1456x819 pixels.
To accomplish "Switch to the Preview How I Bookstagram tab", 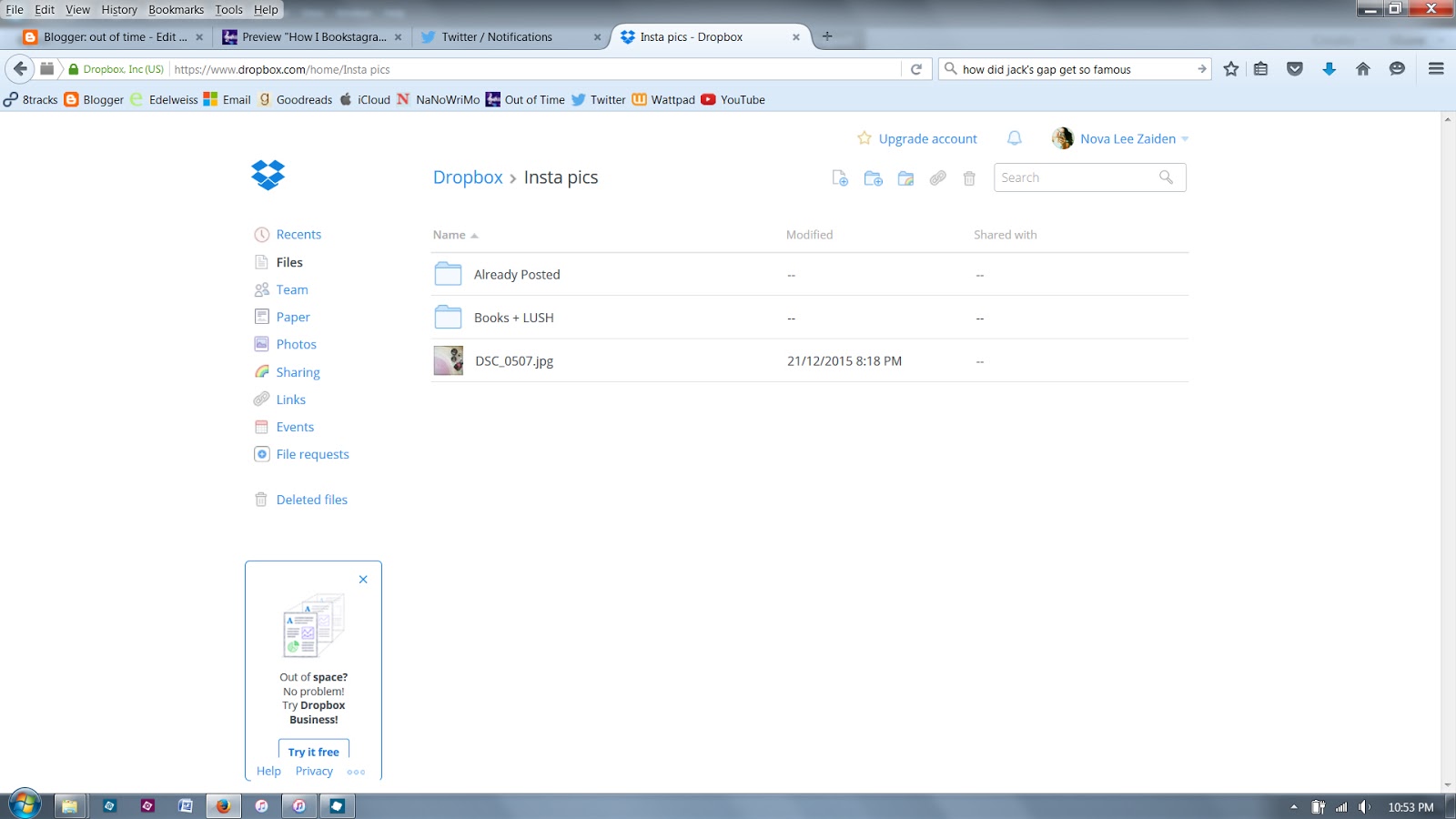I will pos(312,37).
